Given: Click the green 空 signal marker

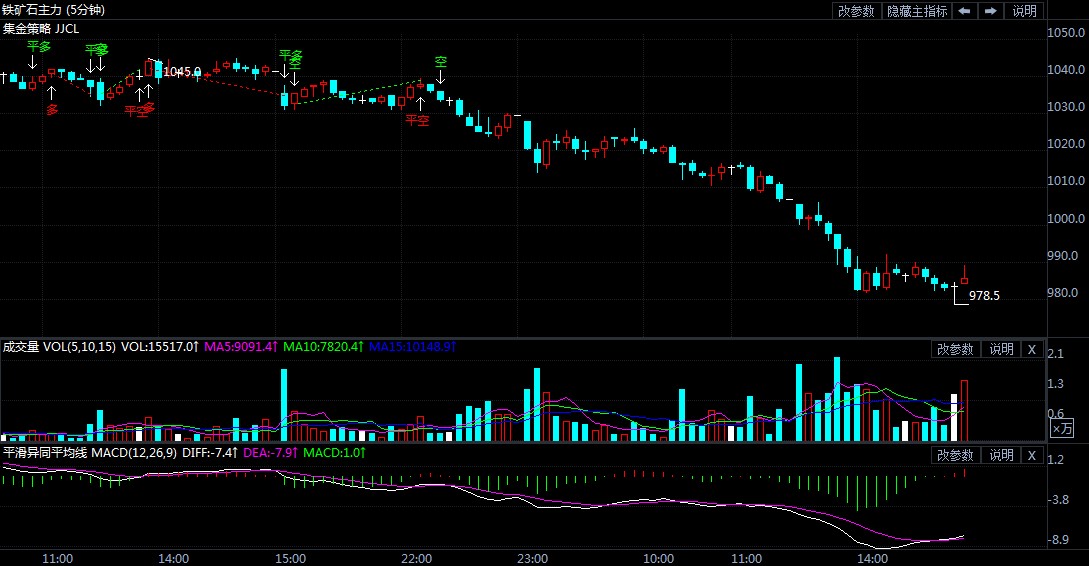Looking at the screenshot, I should click(x=441, y=62).
